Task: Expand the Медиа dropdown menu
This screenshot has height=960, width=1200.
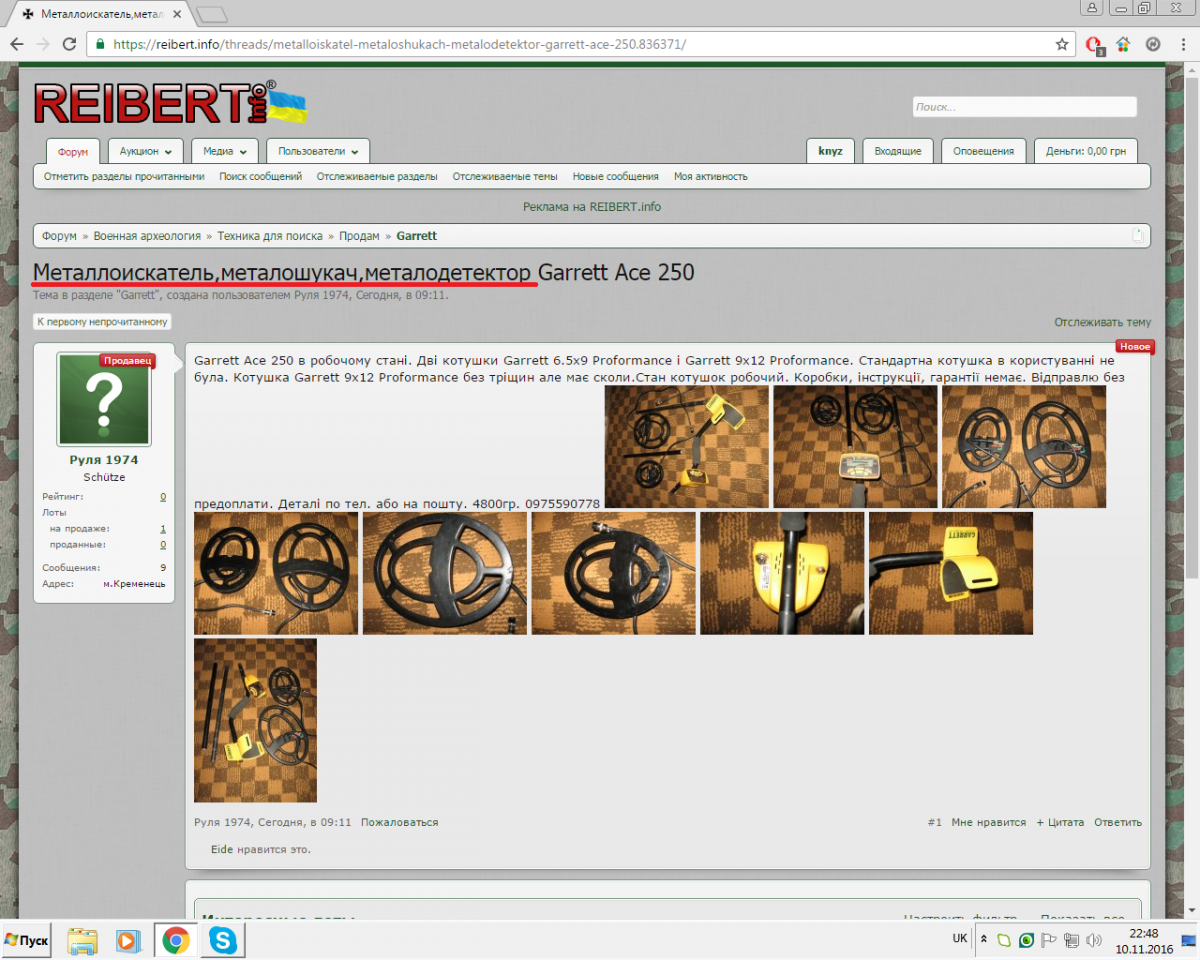Action: (x=224, y=151)
